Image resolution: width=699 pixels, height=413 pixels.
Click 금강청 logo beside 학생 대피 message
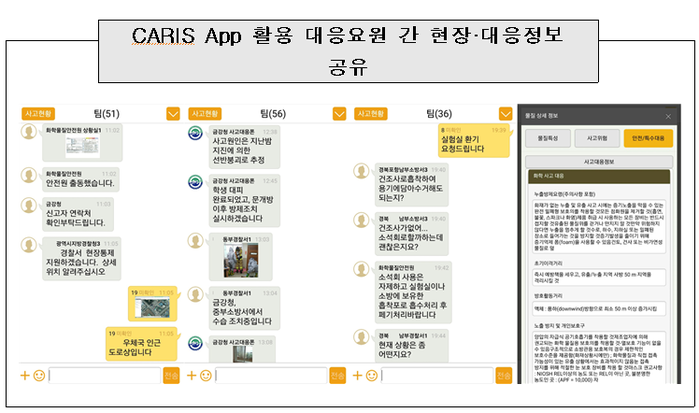195,182
